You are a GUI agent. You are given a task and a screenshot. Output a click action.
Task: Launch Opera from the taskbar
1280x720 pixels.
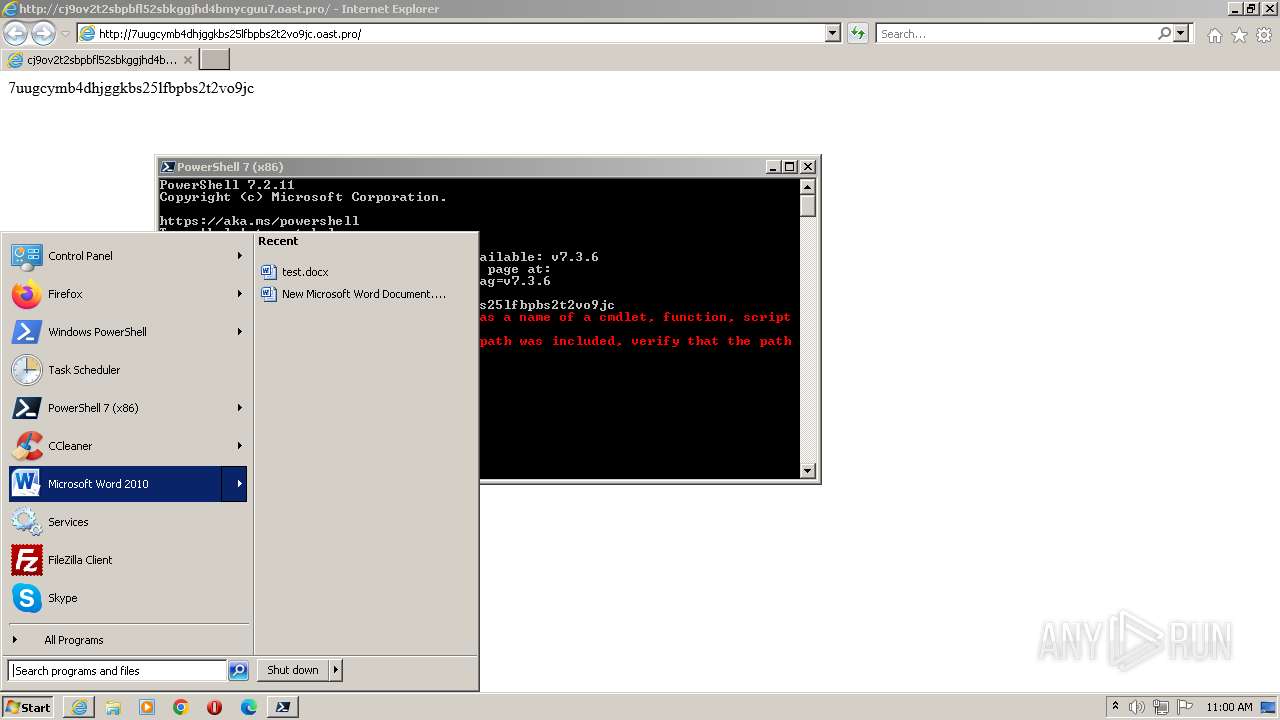tap(215, 707)
